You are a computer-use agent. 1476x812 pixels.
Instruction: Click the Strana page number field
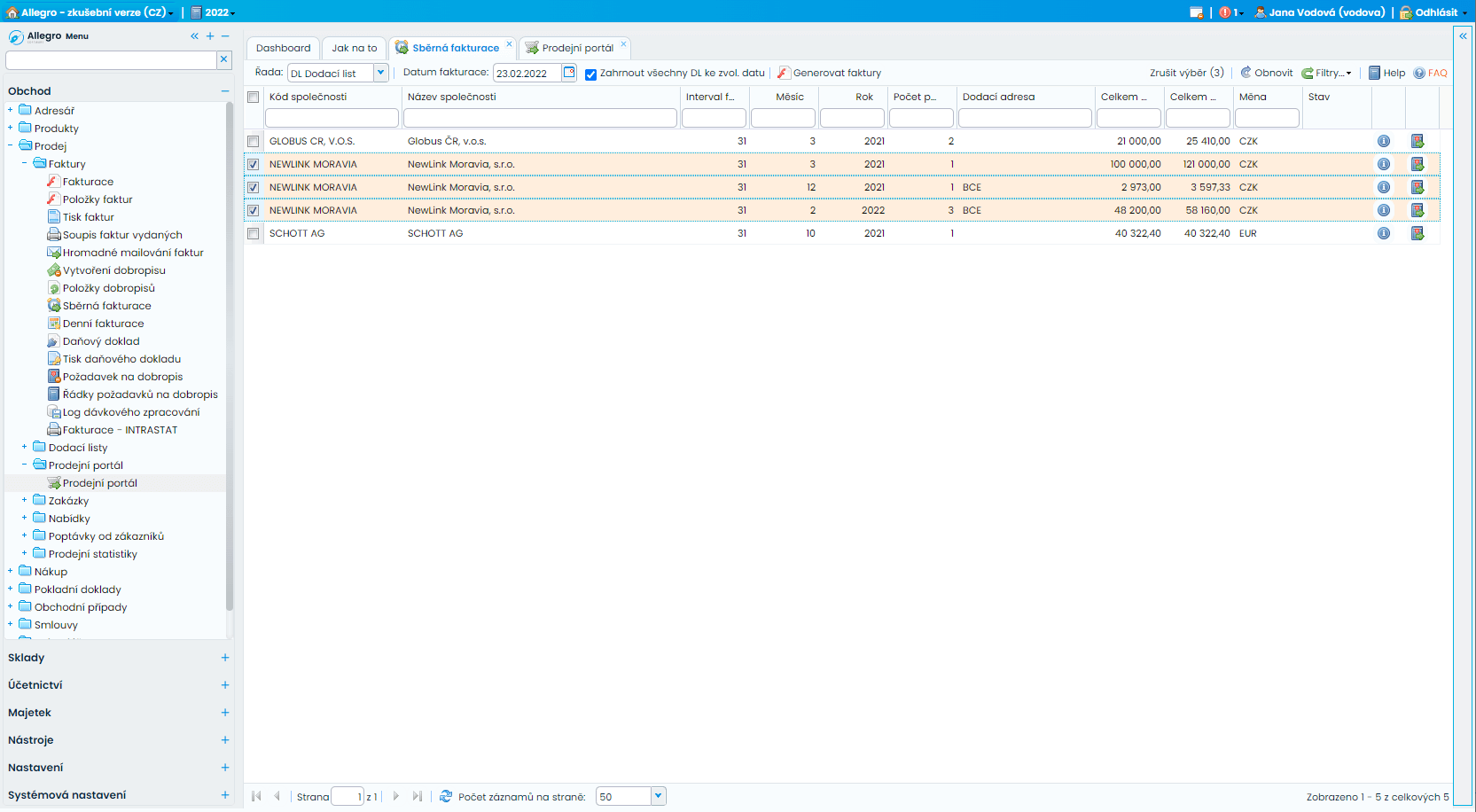click(x=348, y=796)
